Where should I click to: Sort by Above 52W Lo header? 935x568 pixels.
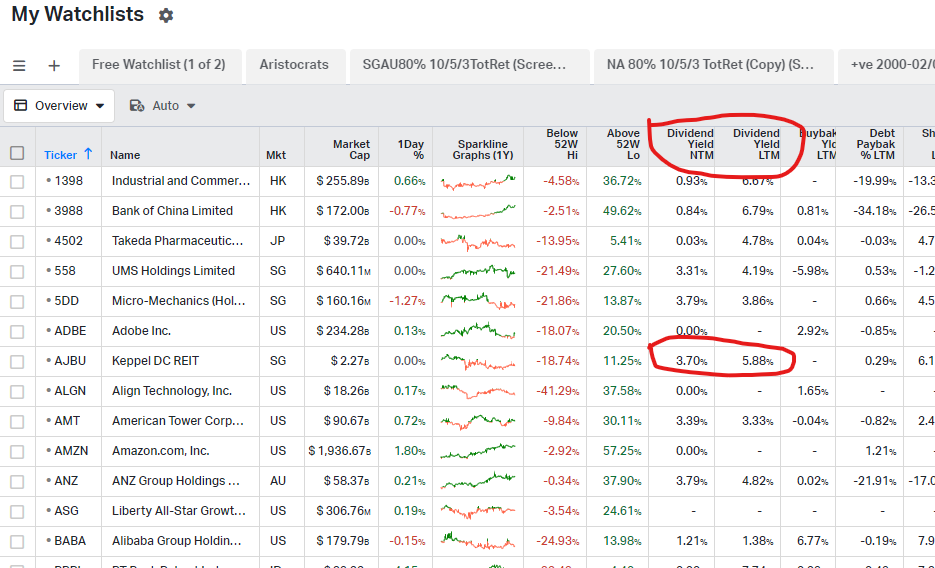point(623,144)
